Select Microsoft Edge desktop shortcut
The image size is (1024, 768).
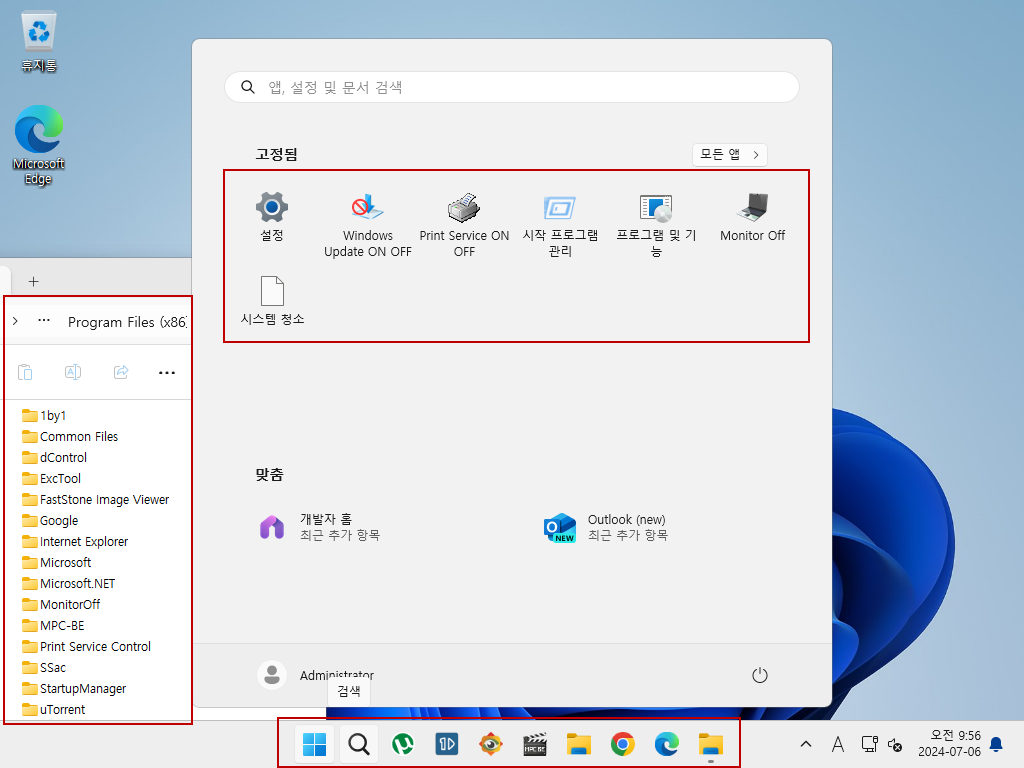click(39, 145)
